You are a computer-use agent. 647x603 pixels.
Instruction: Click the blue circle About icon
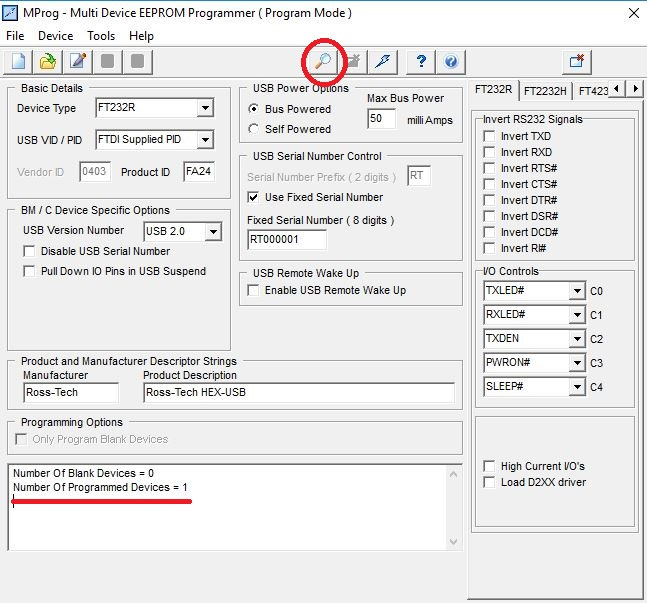[x=451, y=62]
